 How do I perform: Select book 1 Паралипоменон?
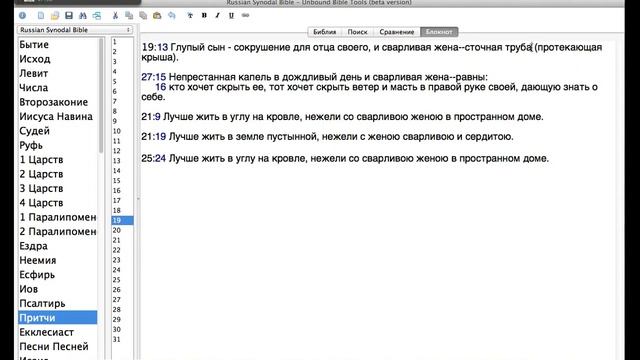(x=58, y=217)
